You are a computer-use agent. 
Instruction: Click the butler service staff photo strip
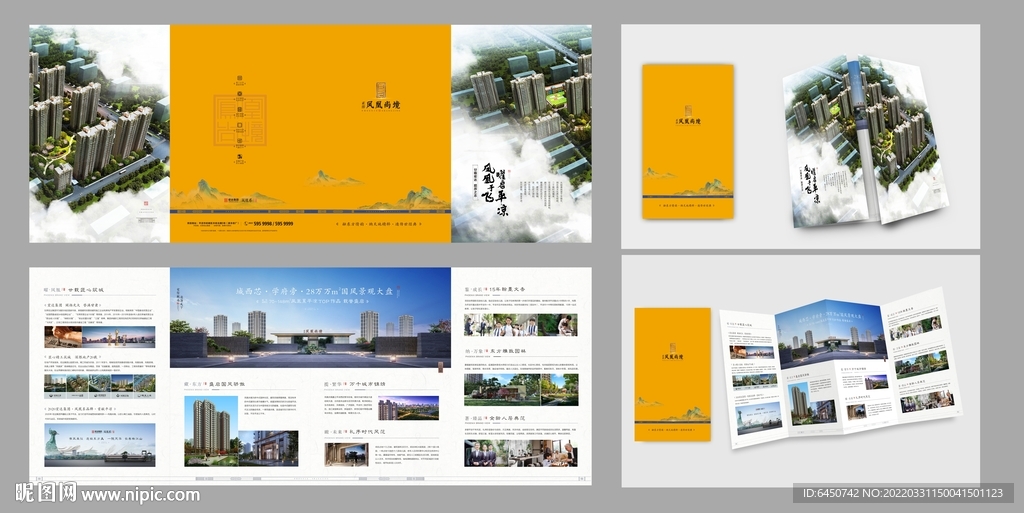520,453
